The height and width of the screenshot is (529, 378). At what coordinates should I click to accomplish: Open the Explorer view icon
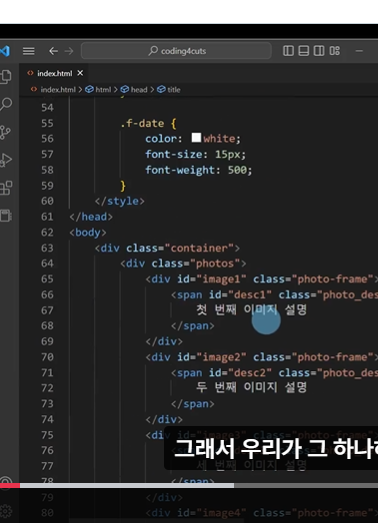[x=6, y=77]
